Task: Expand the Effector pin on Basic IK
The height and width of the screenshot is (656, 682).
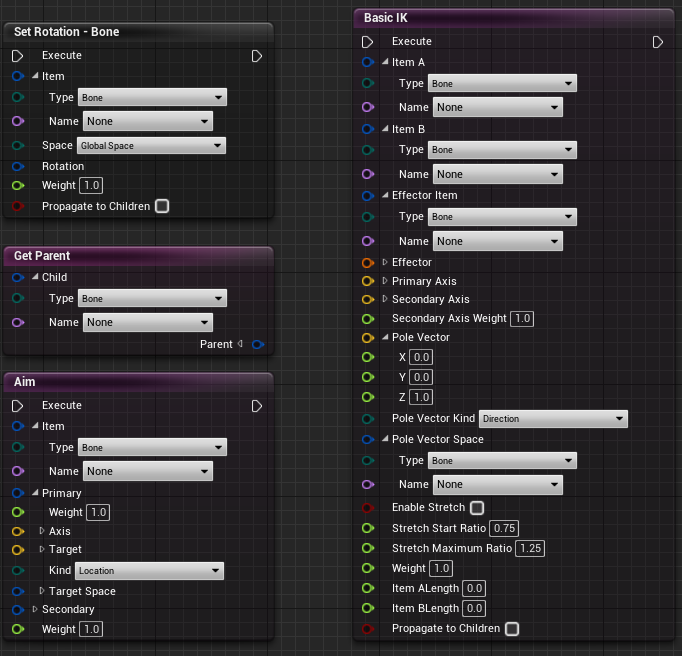Action: (385, 262)
